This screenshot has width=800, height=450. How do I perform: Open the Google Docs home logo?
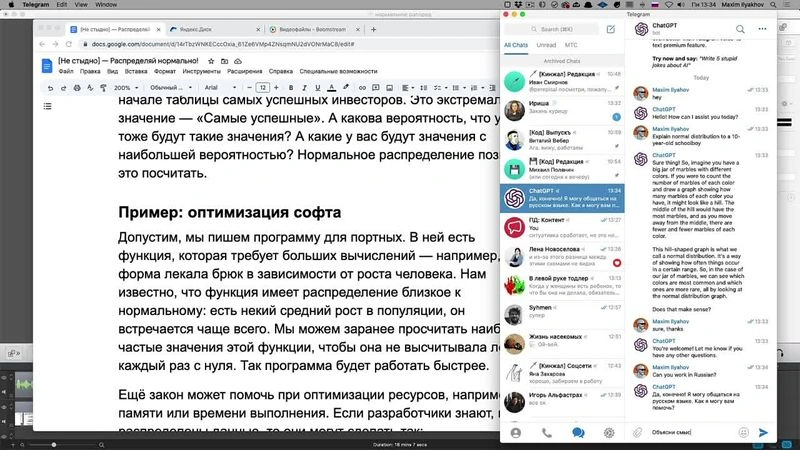pyautogui.click(x=47, y=66)
